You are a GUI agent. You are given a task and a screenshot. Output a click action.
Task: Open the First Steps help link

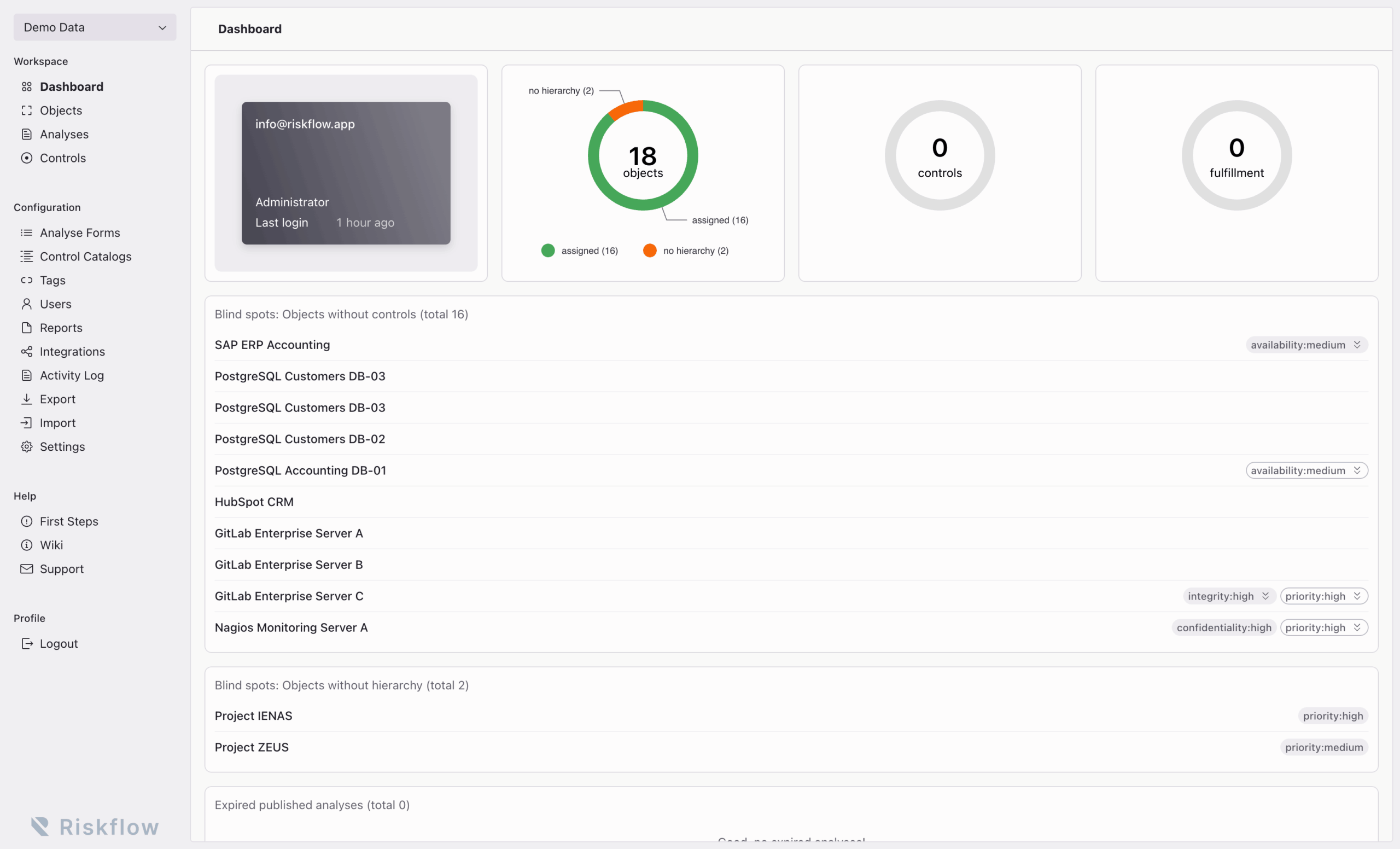(68, 521)
